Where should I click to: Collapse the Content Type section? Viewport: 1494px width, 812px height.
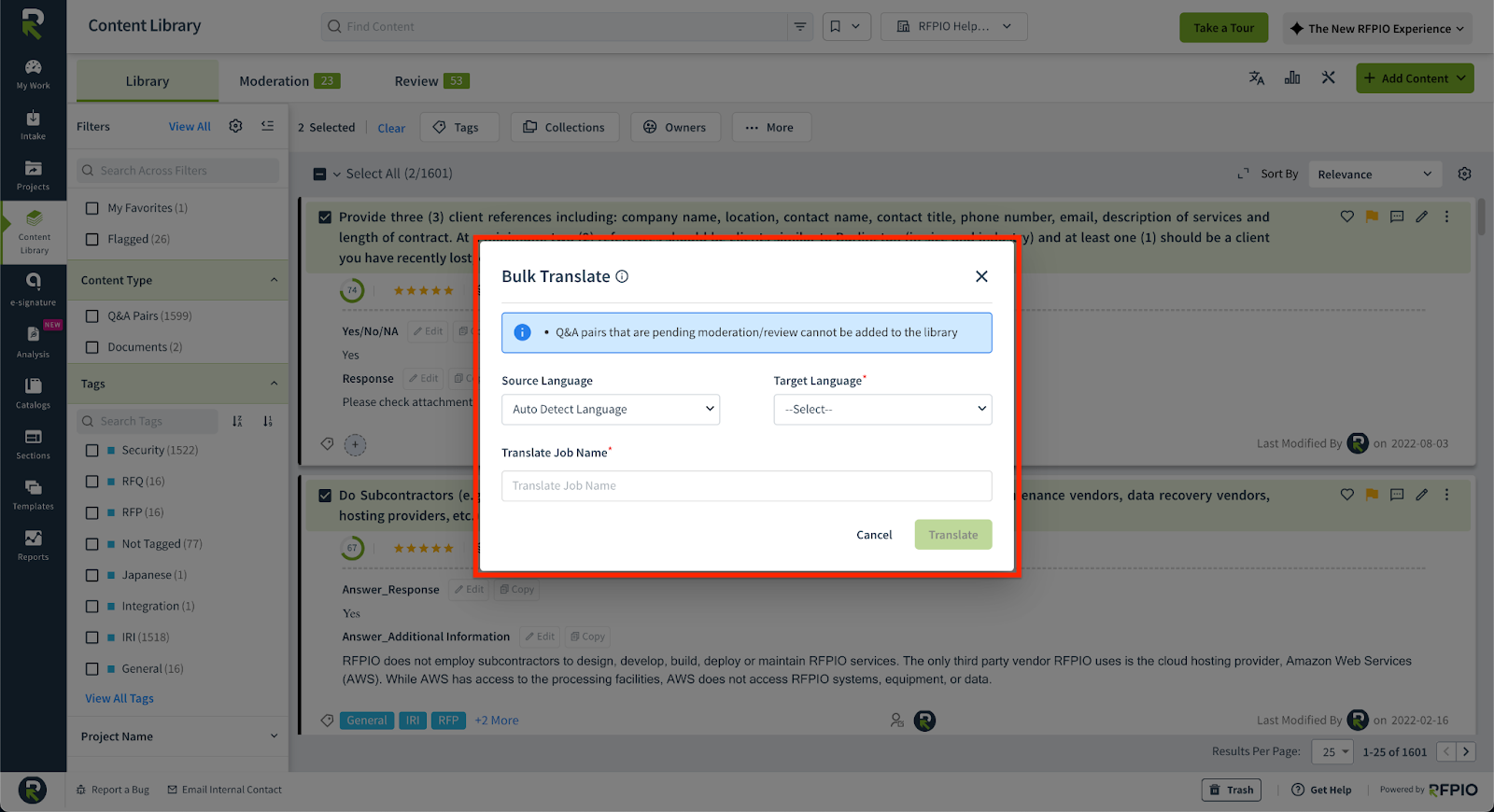[x=274, y=280]
